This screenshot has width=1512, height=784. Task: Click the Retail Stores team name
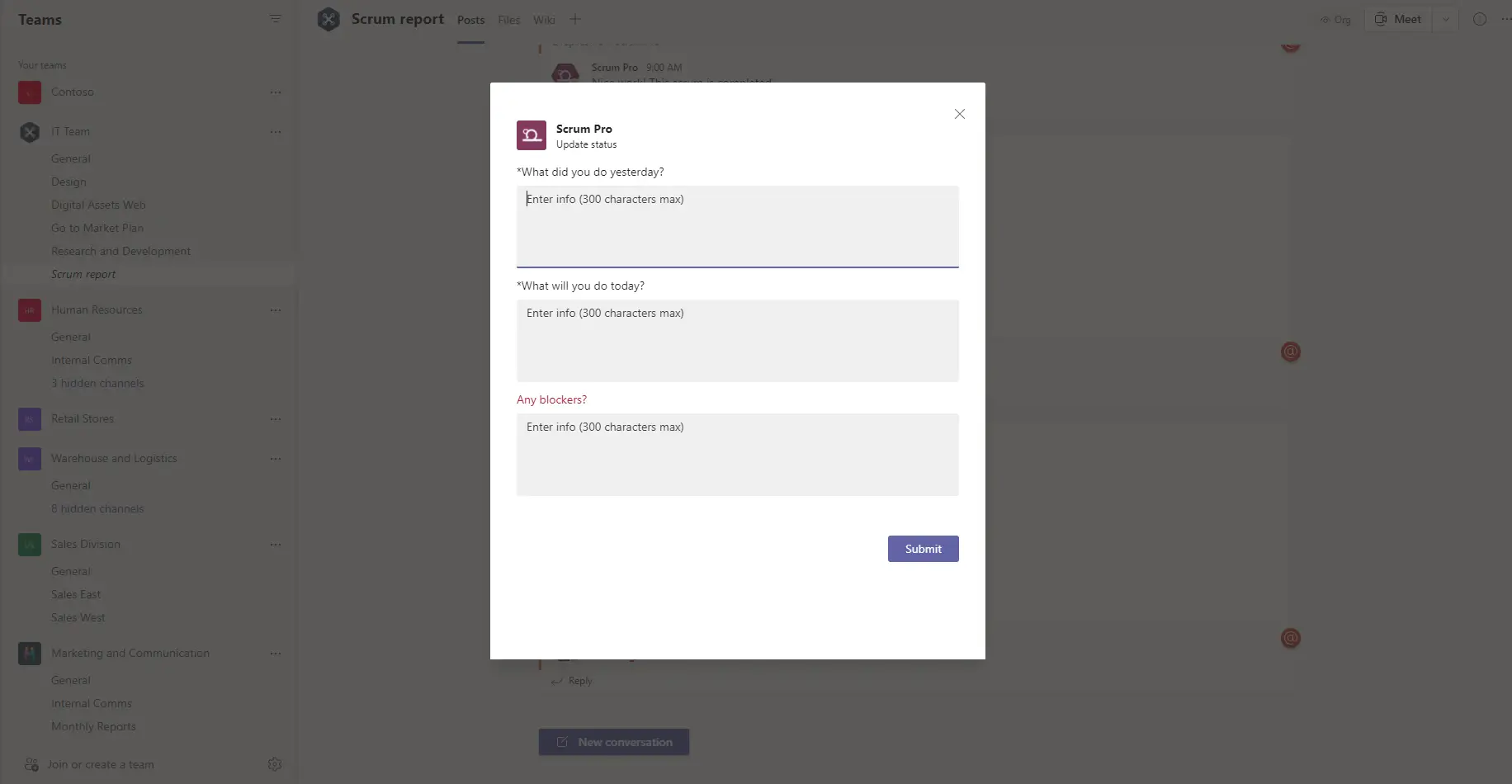83,418
